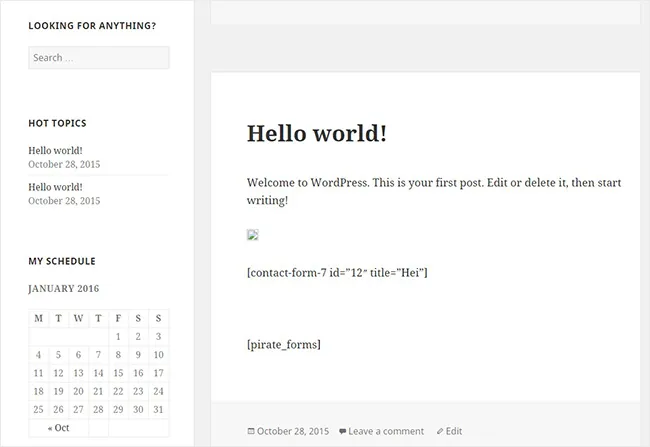Image resolution: width=650 pixels, height=447 pixels.
Task: Click the "October 28, 2015" footer date link
Action: pos(292,432)
